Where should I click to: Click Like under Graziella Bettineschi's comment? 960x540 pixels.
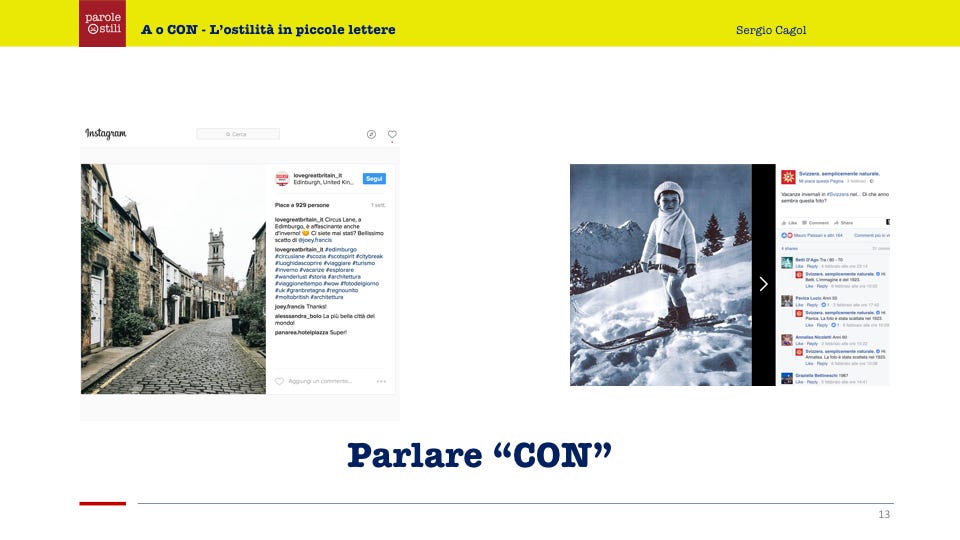(800, 381)
